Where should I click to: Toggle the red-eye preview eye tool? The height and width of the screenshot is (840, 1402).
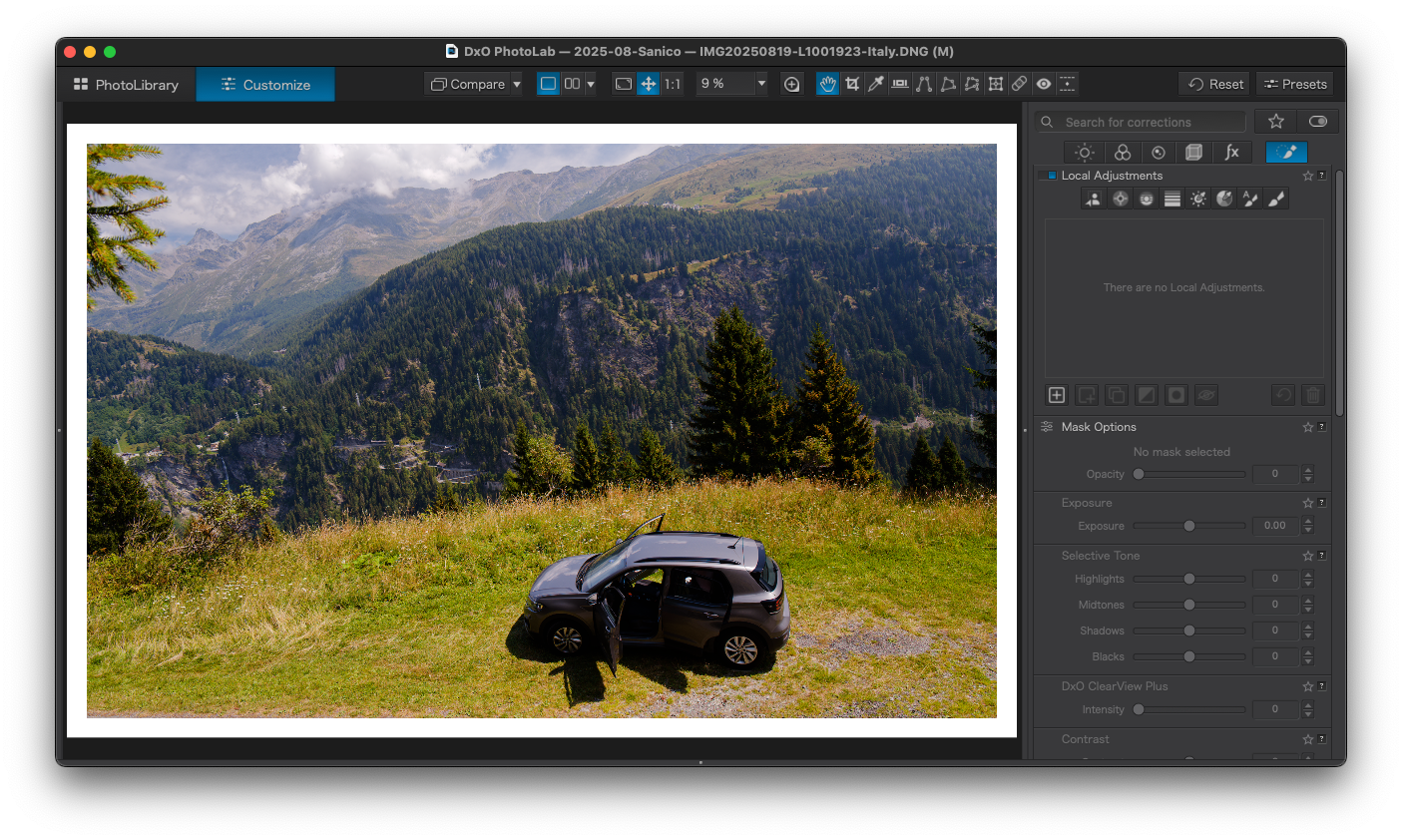[1044, 84]
